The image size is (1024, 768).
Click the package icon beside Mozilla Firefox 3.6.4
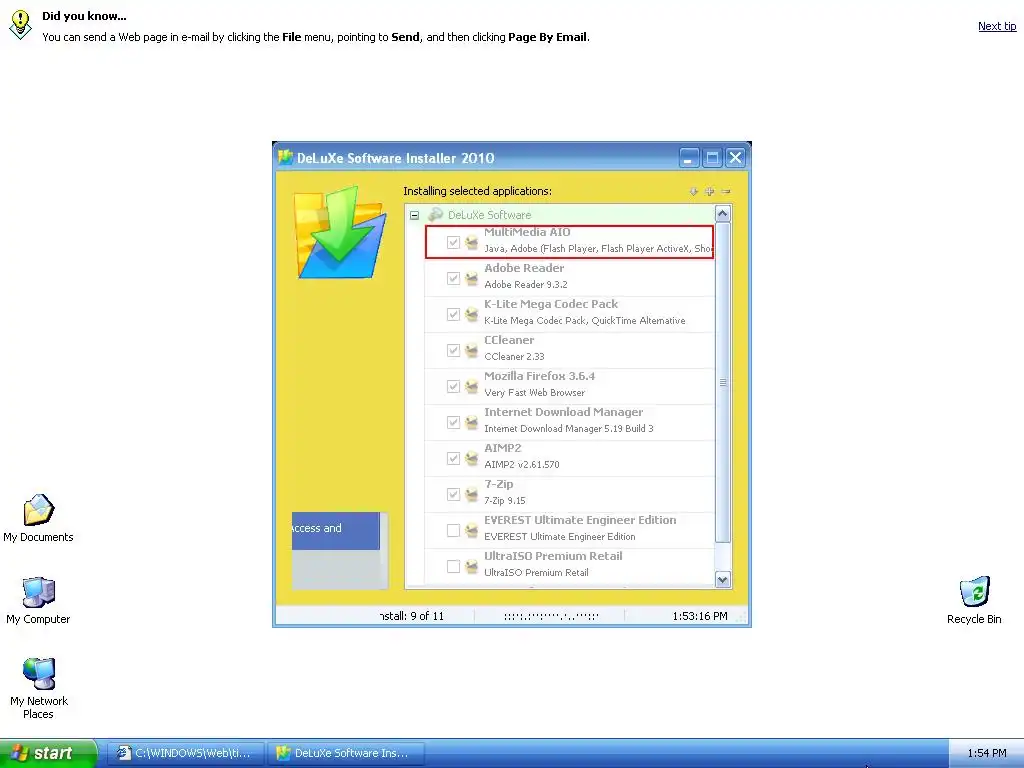pyautogui.click(x=472, y=386)
